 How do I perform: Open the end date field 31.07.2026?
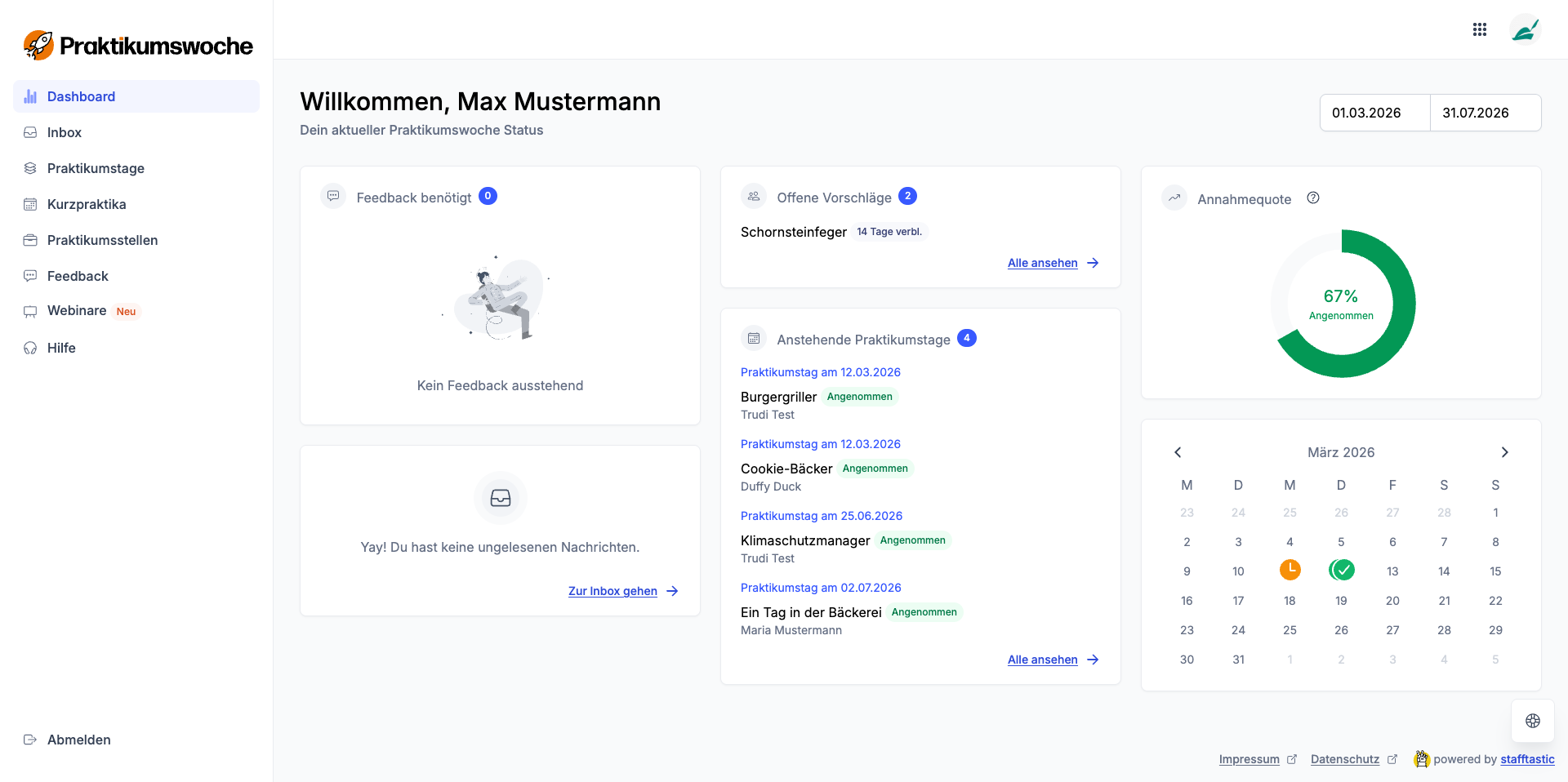point(1485,113)
